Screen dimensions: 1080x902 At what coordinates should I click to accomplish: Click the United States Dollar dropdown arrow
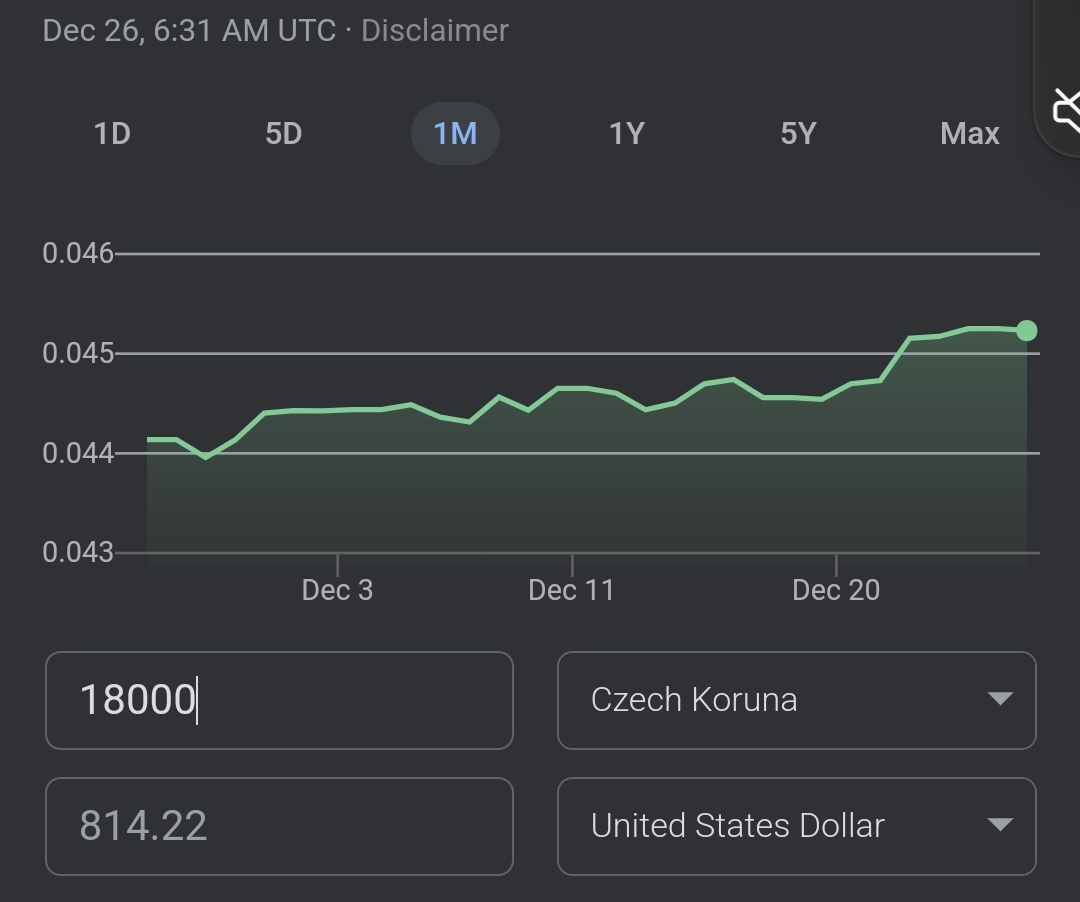pos(999,825)
